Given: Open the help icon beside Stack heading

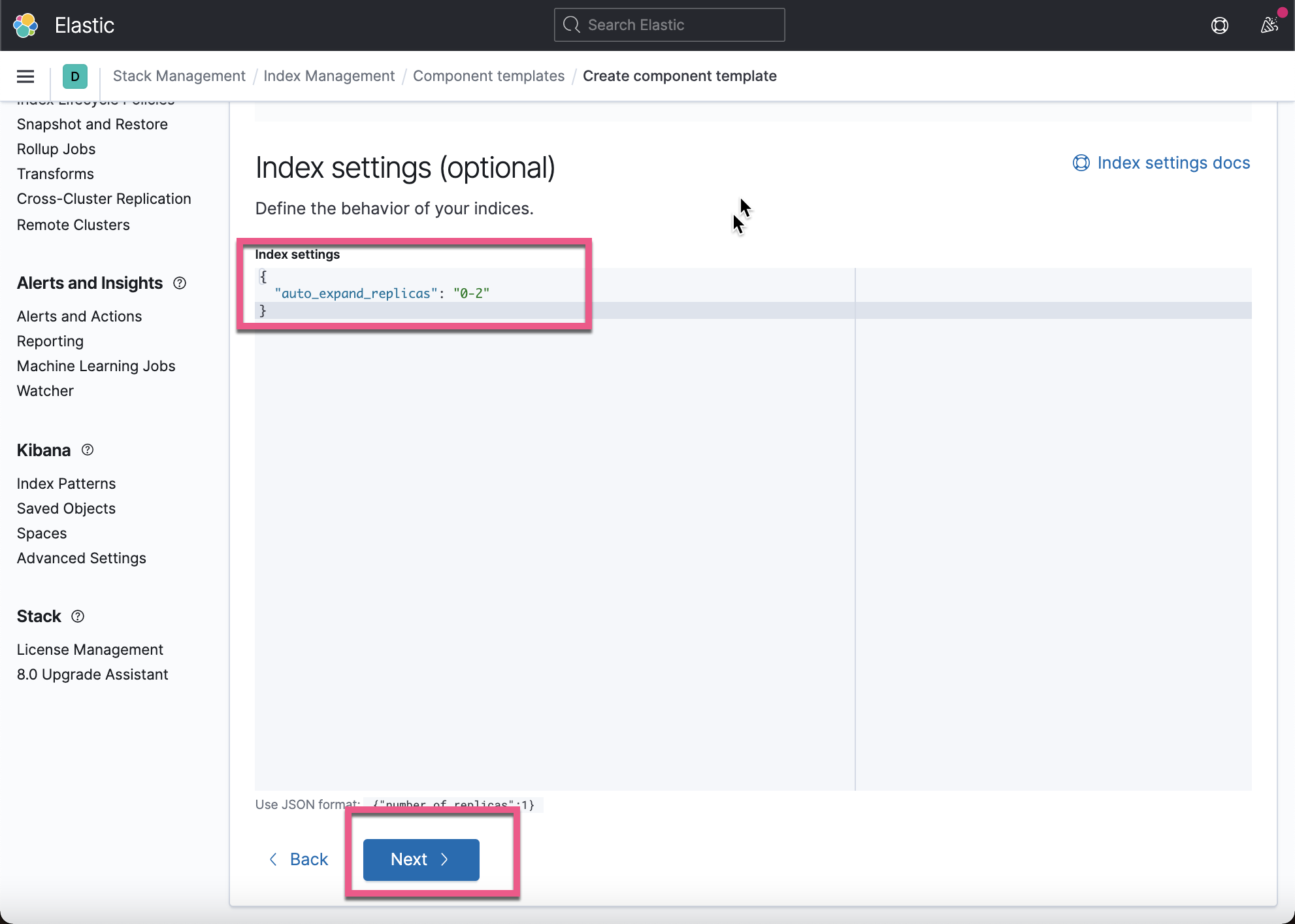Looking at the screenshot, I should coord(78,616).
